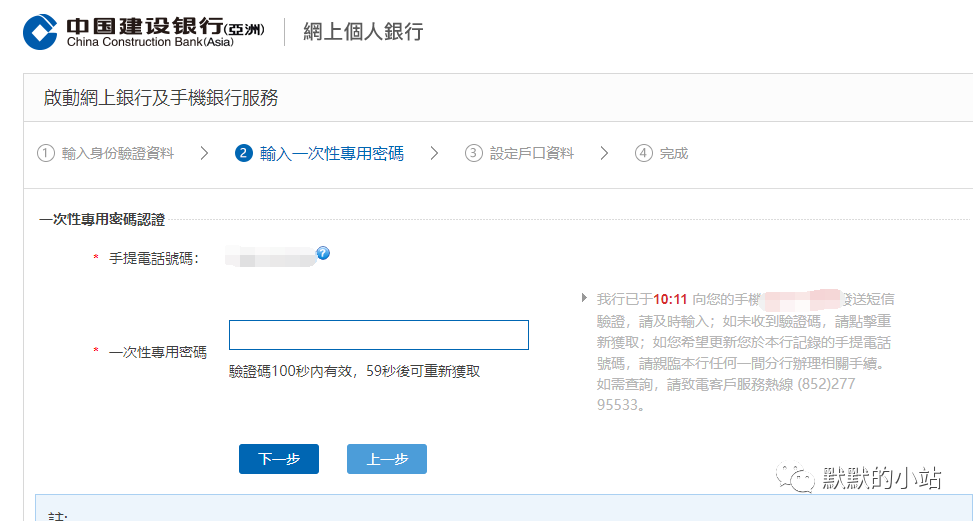Viewport: 973px width, 521px height.
Task: Click the chevron after step 2
Action: click(434, 153)
